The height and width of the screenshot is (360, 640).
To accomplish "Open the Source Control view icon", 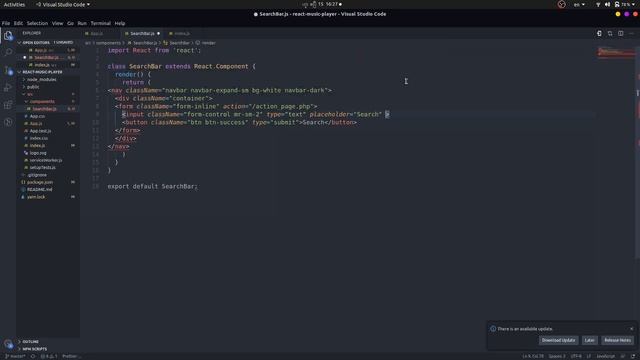I will (8, 70).
